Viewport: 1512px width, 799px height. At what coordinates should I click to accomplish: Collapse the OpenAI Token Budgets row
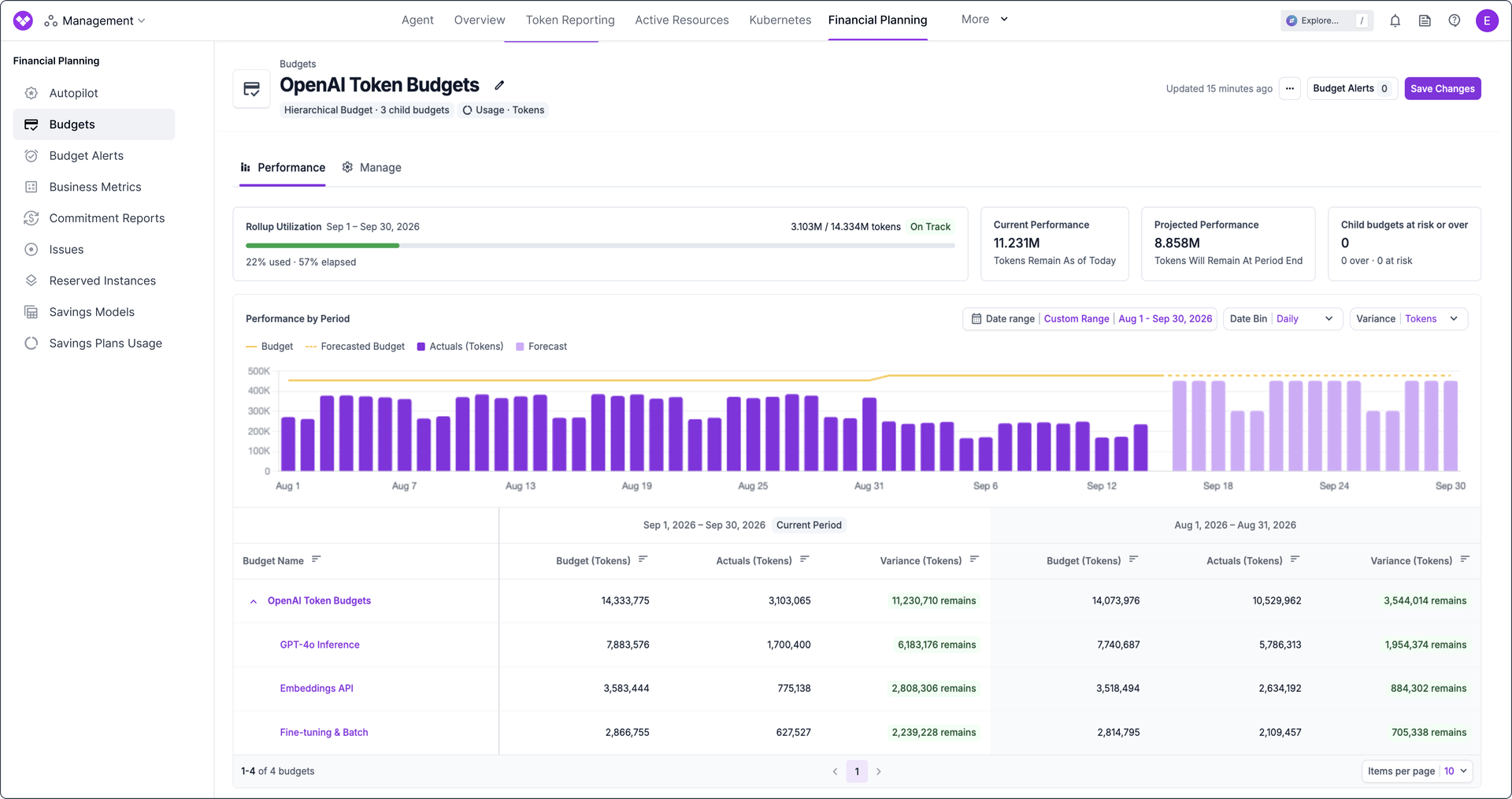pos(254,601)
